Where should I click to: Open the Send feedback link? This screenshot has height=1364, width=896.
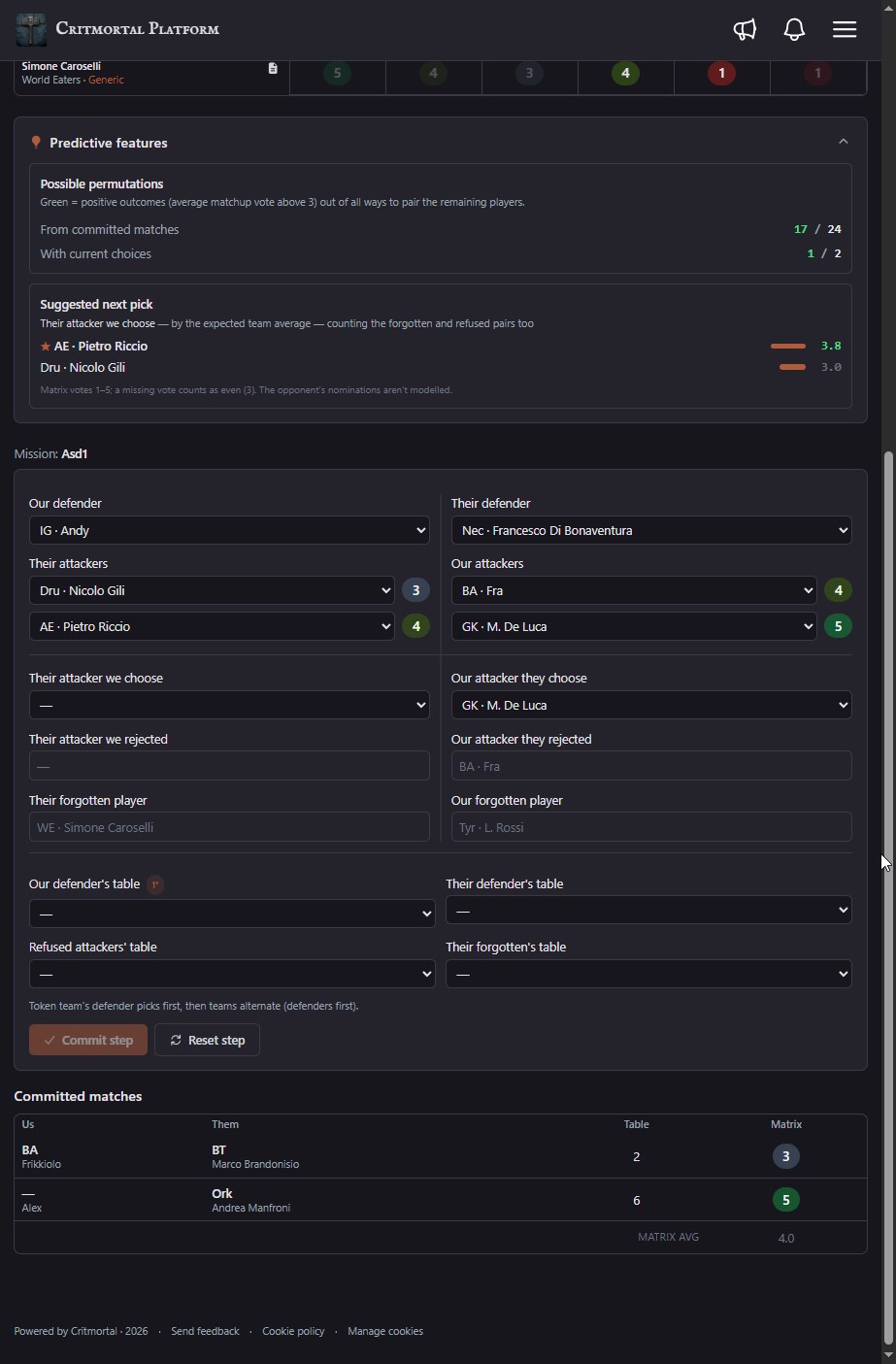tap(205, 1331)
